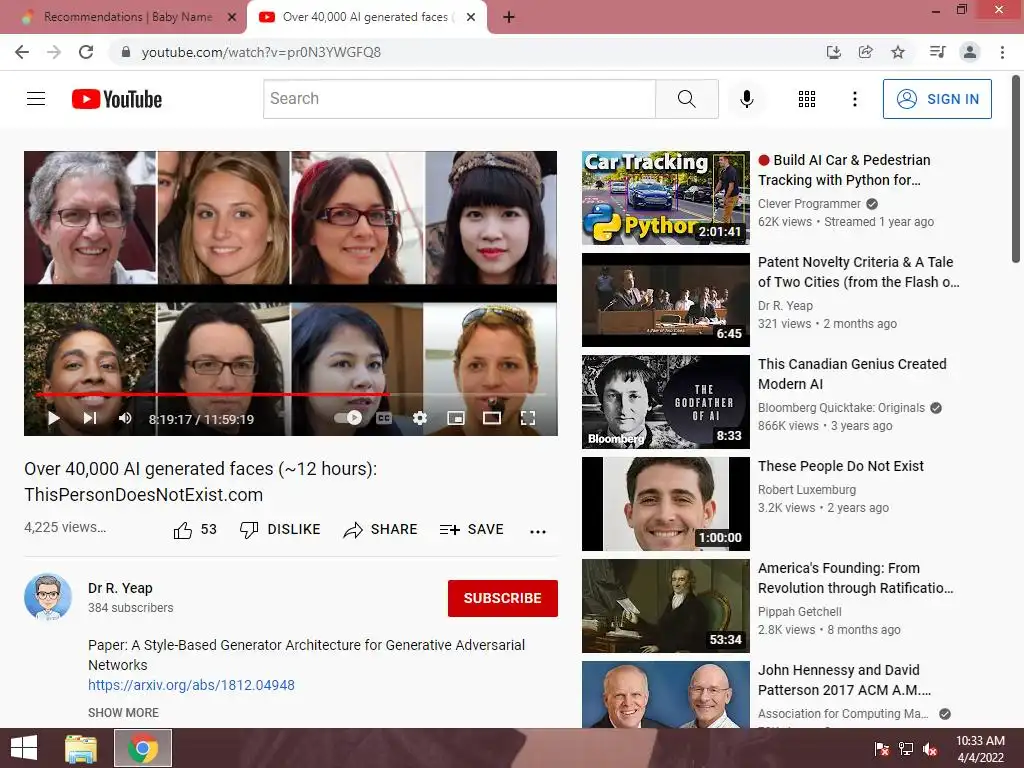Open Clever Programmer channel link
The width and height of the screenshot is (1024, 768).
tap(809, 204)
